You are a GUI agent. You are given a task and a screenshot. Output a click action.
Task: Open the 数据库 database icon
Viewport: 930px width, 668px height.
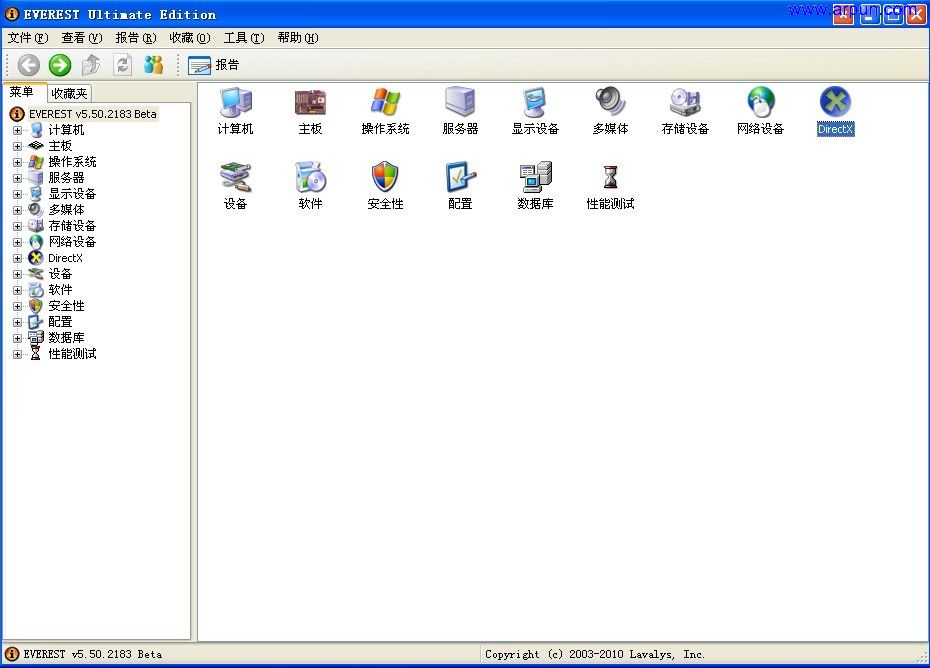point(535,178)
